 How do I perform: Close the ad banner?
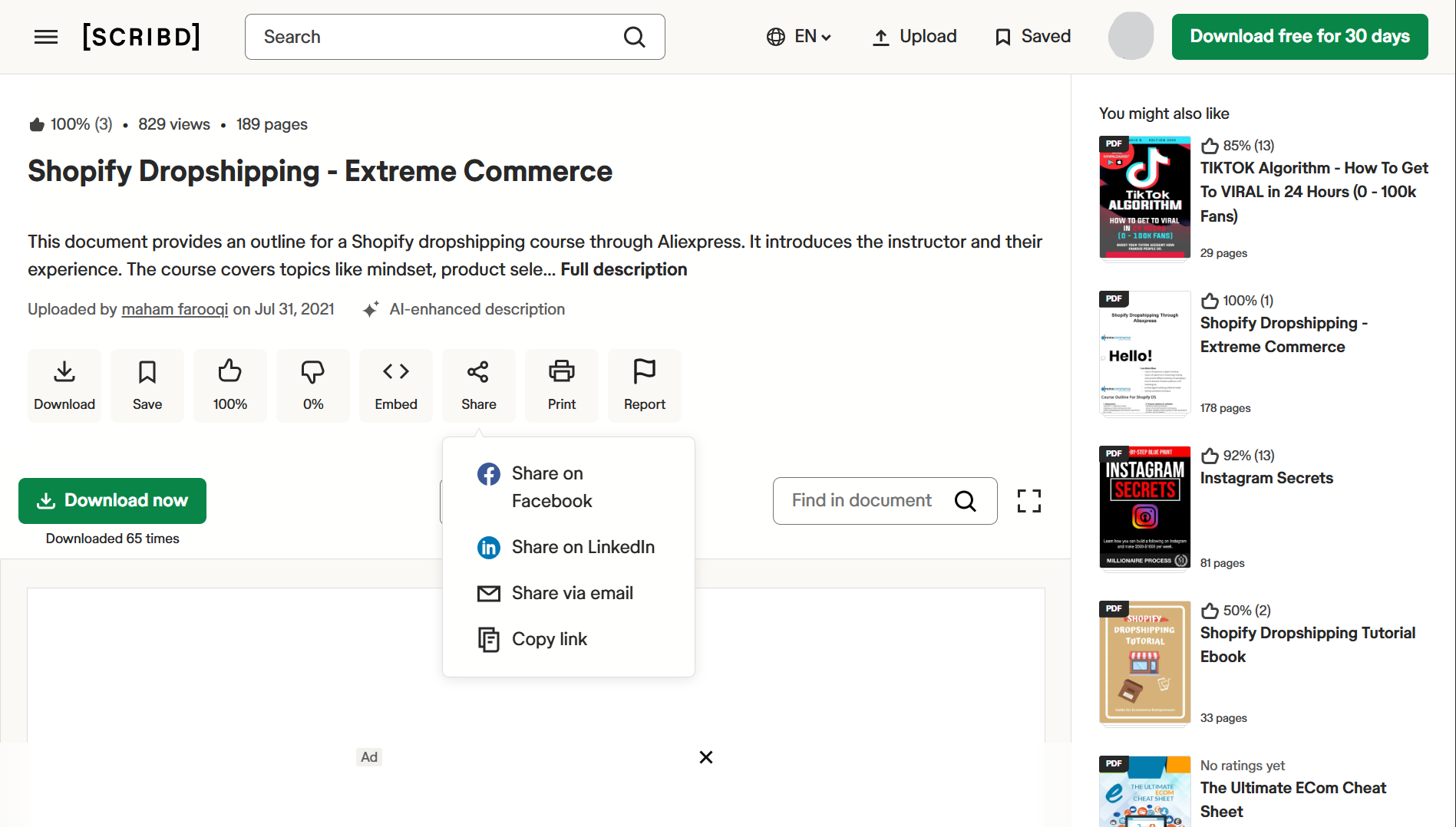coord(706,757)
